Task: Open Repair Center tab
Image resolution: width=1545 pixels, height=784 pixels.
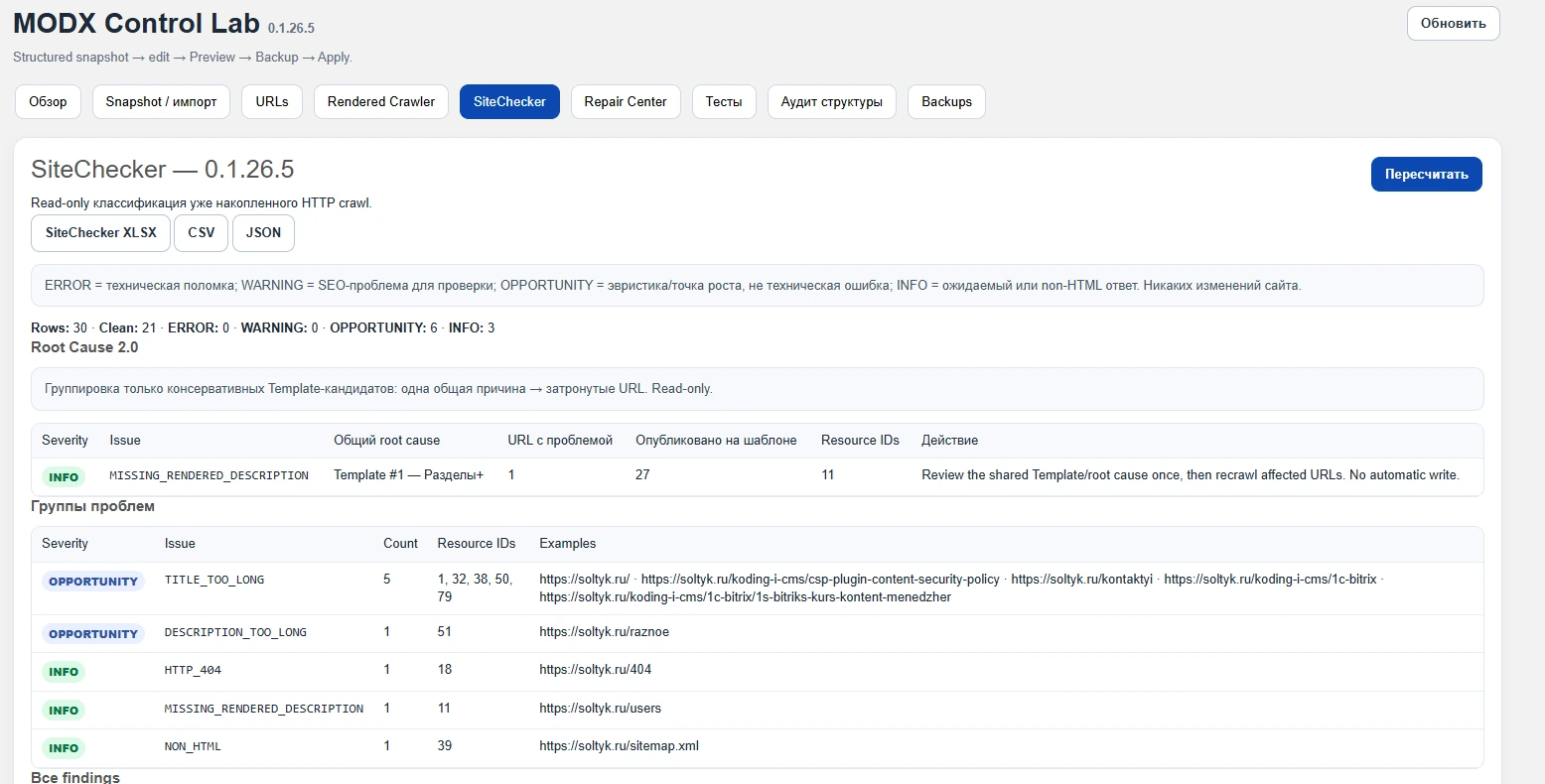Action: click(626, 101)
